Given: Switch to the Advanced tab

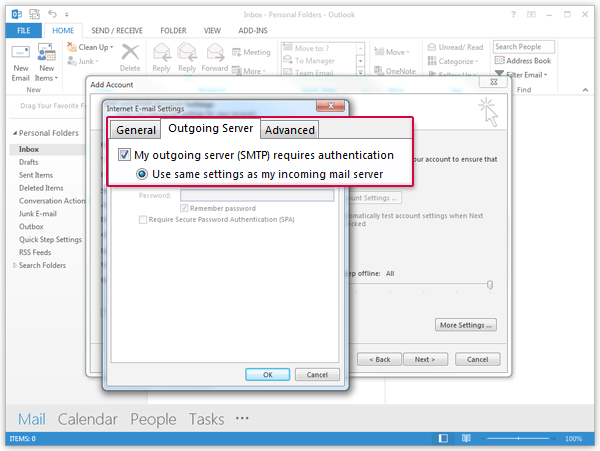Looking at the screenshot, I should pos(290,130).
